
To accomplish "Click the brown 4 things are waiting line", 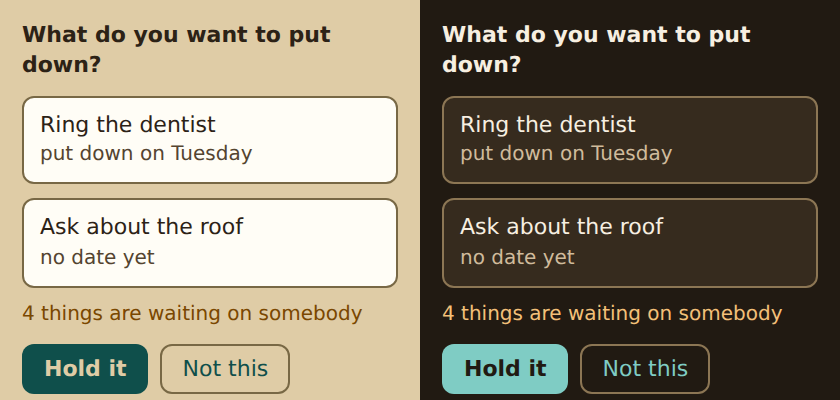I will pos(192,313).
